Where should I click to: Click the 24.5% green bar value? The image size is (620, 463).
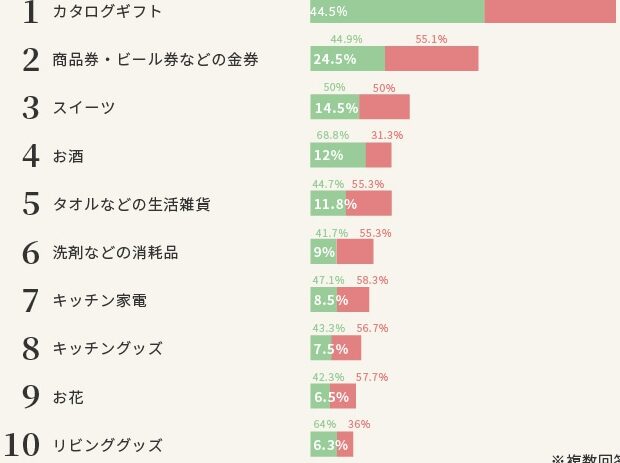335,59
